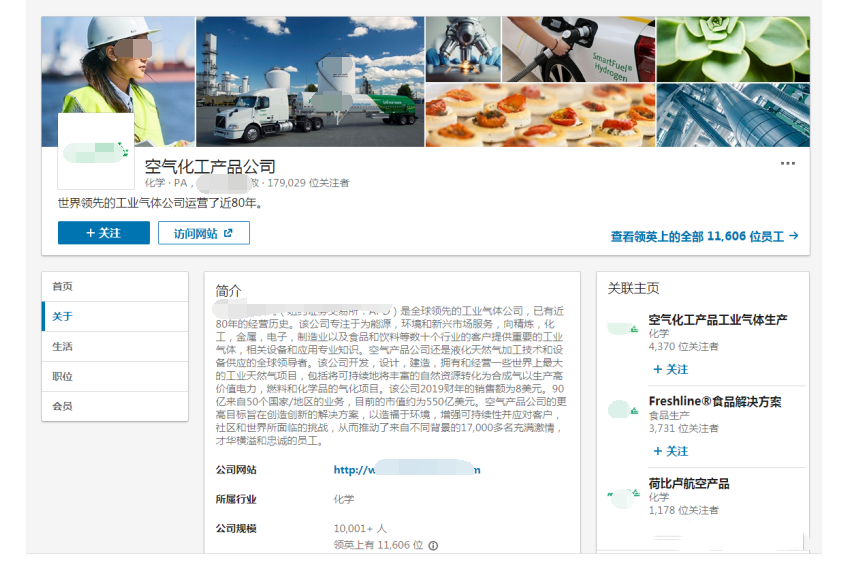Click the 10,001+ 人 company size value
842x572 pixels.
360,528
